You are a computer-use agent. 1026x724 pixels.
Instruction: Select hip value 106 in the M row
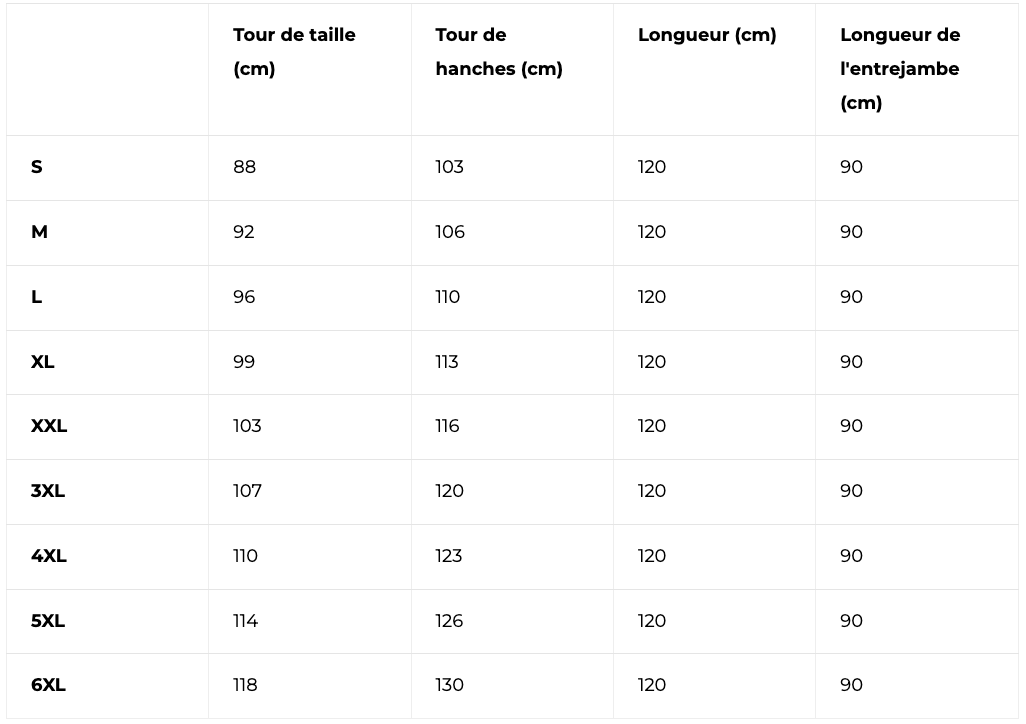click(450, 232)
